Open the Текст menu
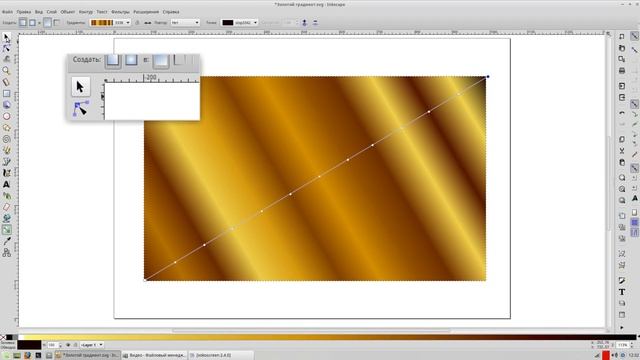640x360 pixels. pyautogui.click(x=102, y=12)
